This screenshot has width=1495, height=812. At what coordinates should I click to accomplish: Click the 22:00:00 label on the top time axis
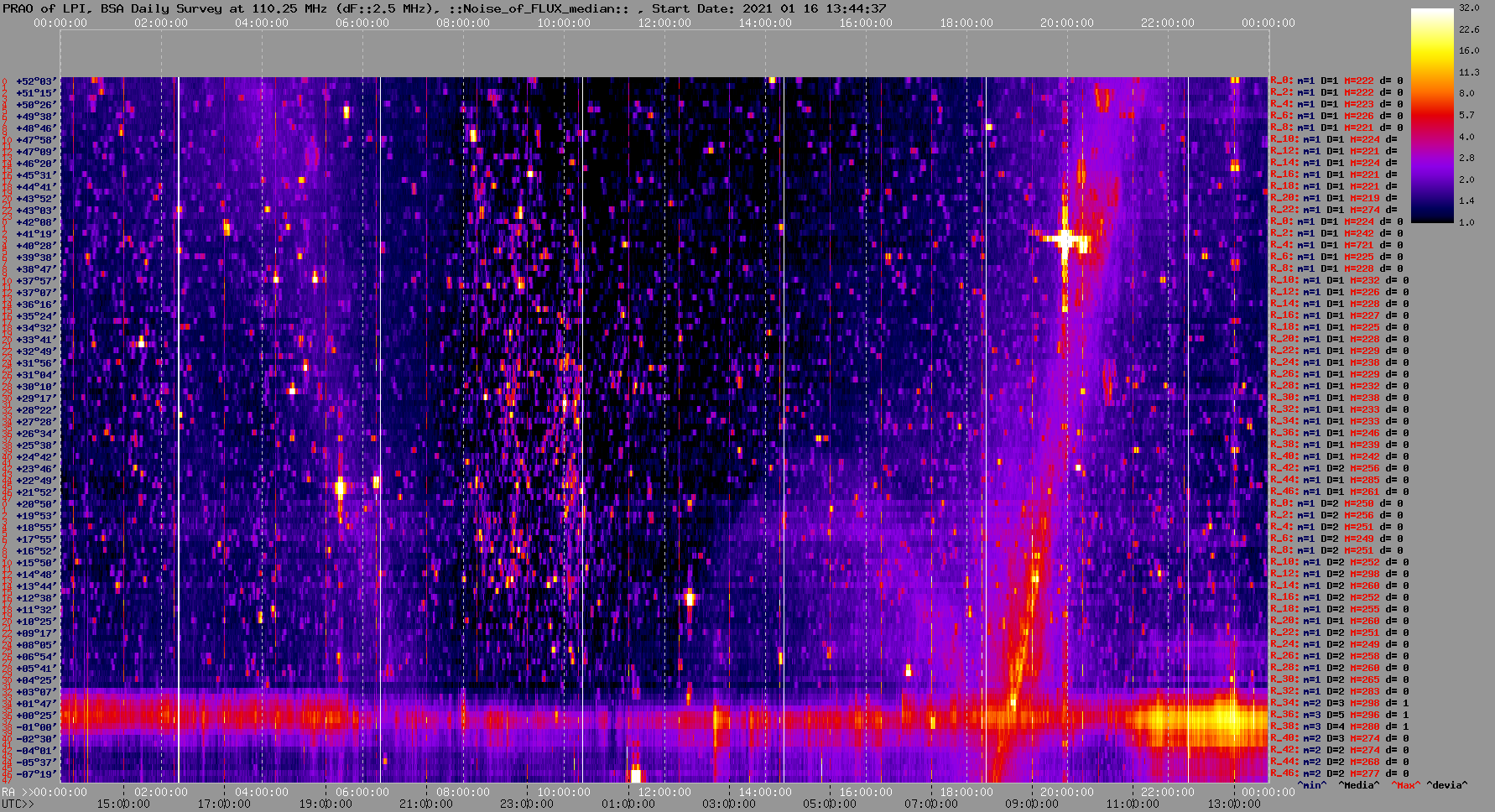point(1168,23)
